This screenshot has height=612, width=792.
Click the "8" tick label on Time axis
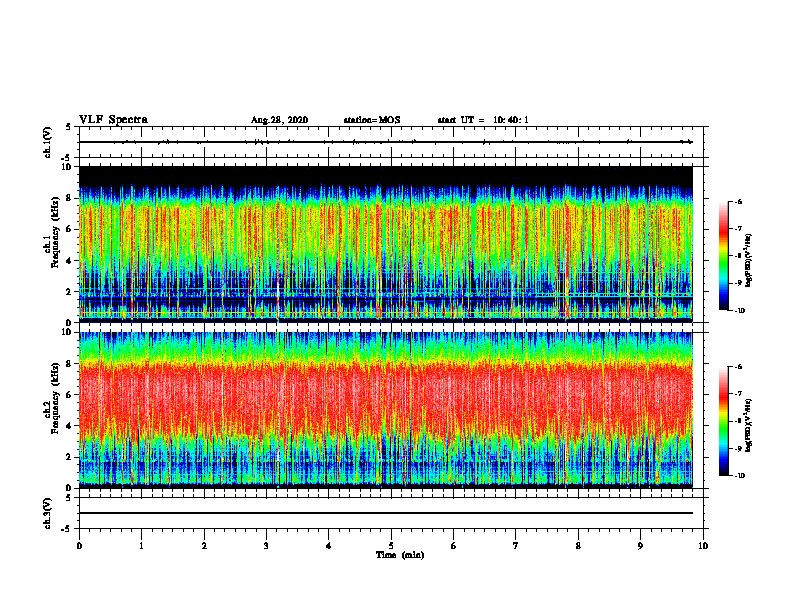tap(578, 546)
